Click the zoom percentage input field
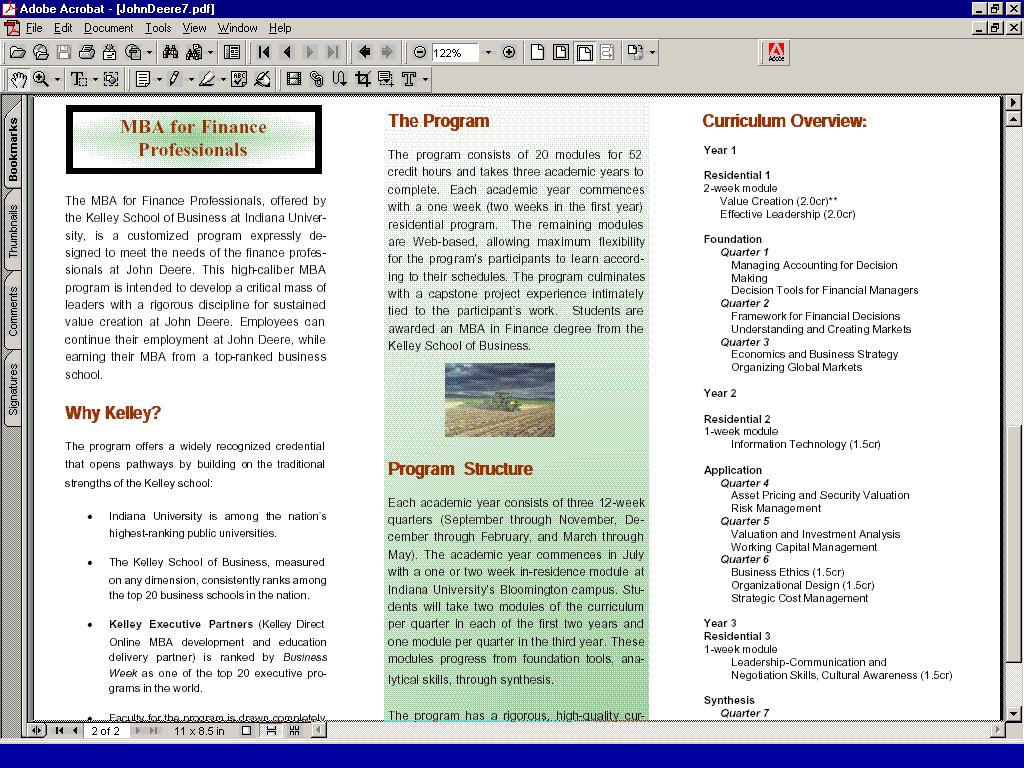 (455, 52)
